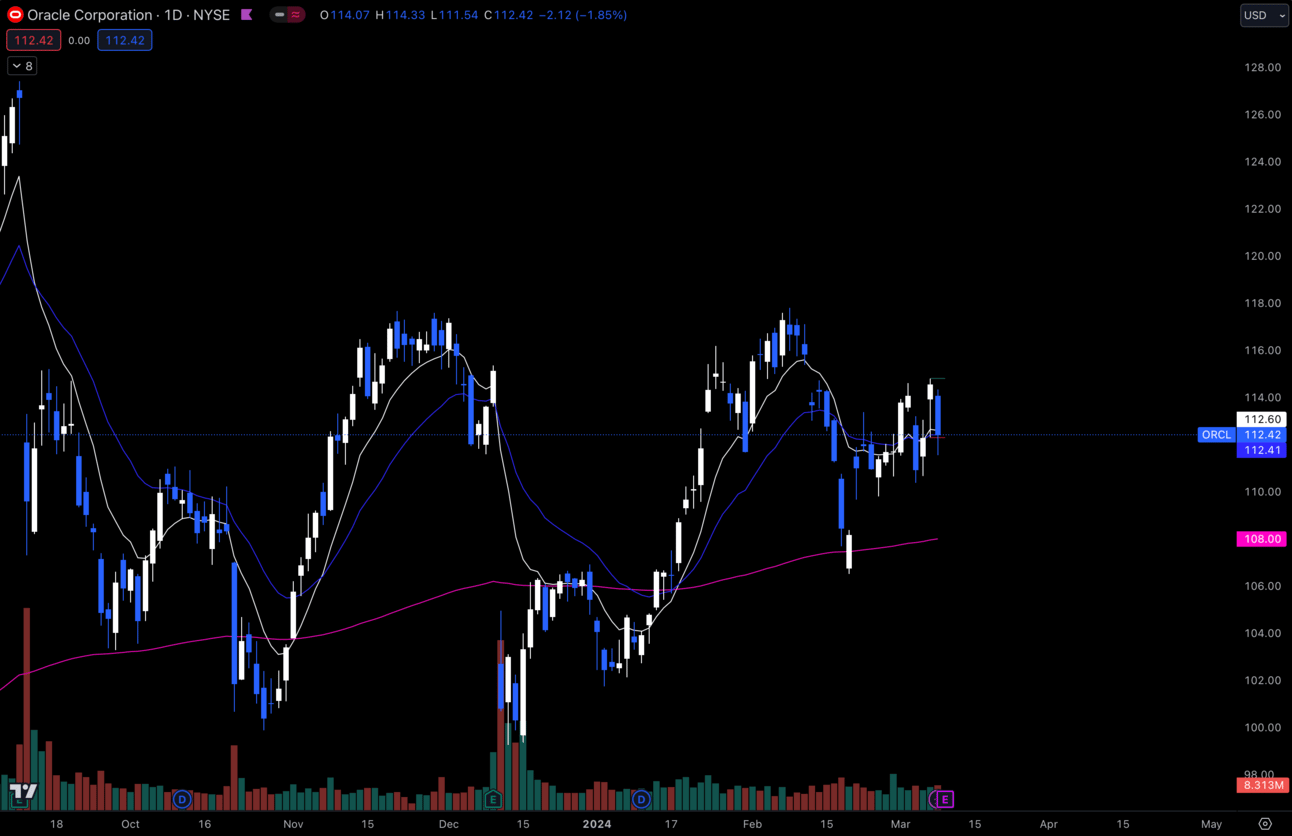Click 102.00 on the price axis
Viewport: 1292px width, 836px height.
click(1261, 680)
